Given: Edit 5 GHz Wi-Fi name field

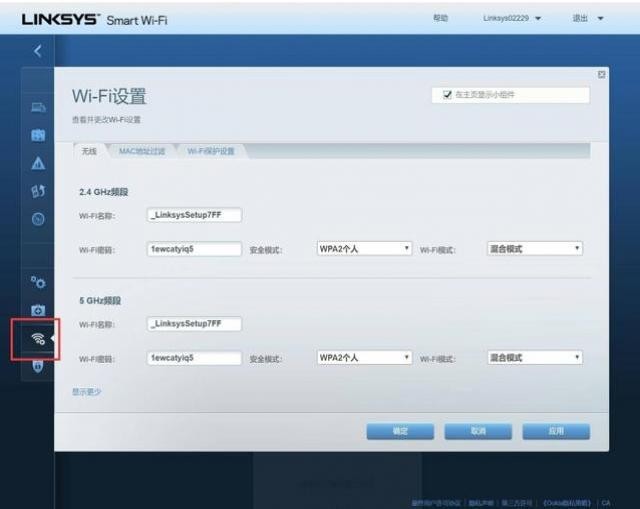Looking at the screenshot, I should [194, 324].
